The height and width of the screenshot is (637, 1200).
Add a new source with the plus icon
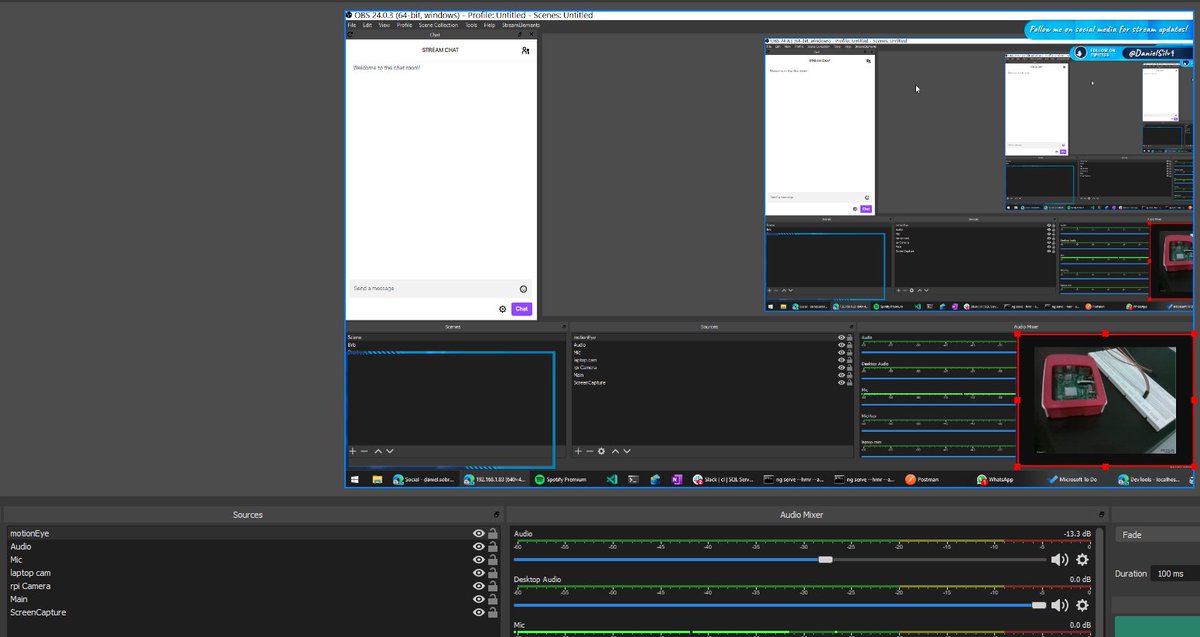[578, 450]
